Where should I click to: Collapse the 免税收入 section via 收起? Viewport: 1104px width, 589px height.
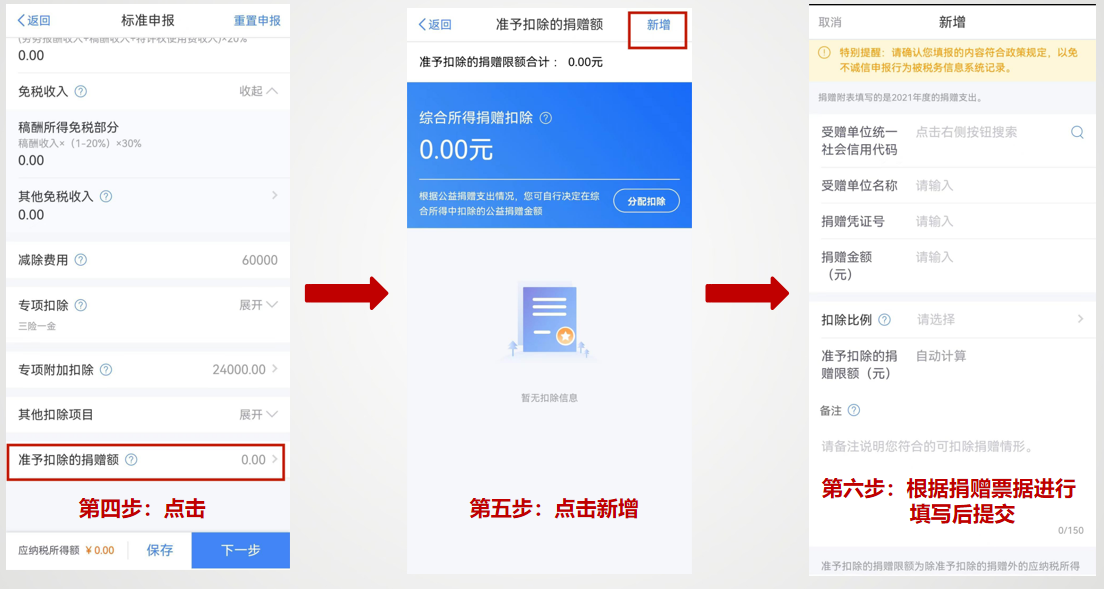pyautogui.click(x=258, y=91)
